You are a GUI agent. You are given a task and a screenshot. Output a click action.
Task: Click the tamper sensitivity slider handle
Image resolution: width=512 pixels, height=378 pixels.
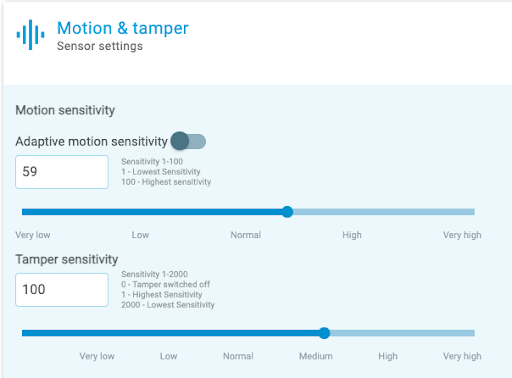pyautogui.click(x=324, y=333)
